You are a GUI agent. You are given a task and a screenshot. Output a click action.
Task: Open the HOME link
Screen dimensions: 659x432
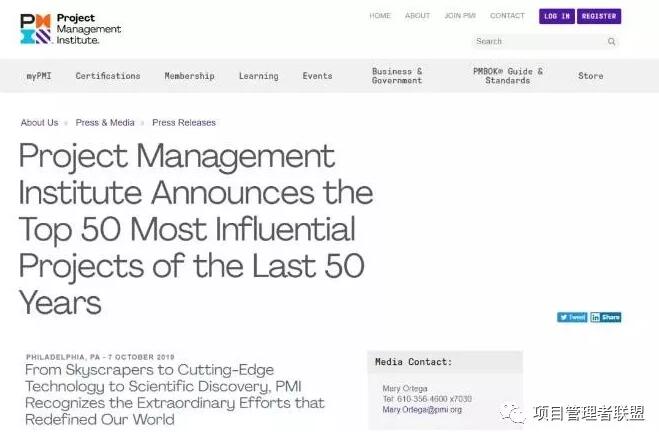pos(380,16)
